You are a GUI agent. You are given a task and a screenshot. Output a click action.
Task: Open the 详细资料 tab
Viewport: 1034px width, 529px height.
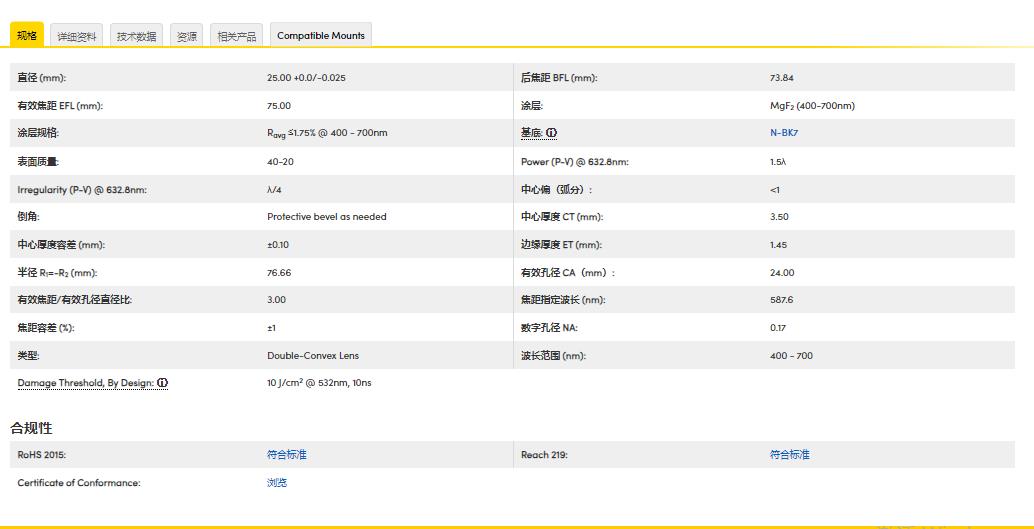point(77,36)
